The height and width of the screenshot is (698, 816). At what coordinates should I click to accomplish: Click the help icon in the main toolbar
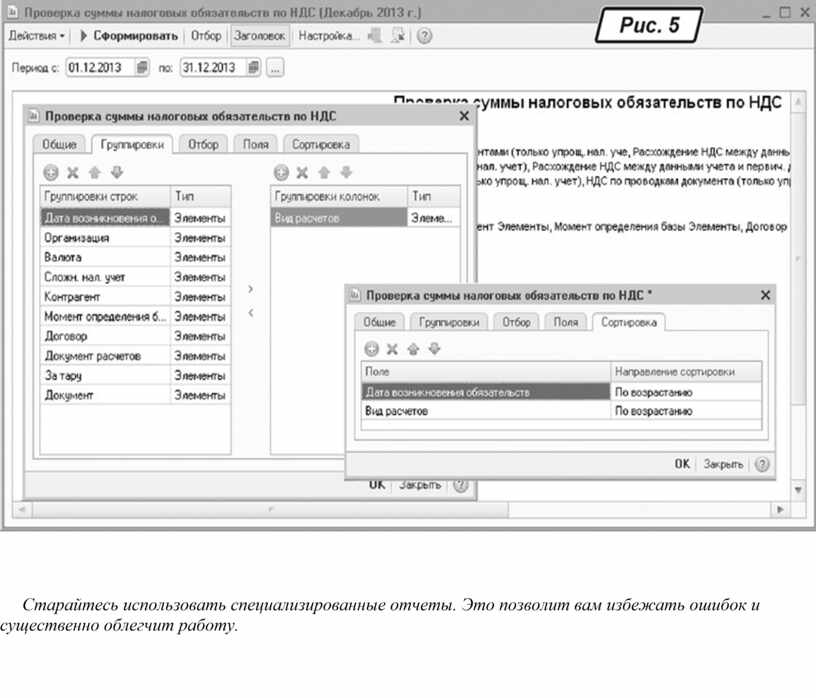pos(424,36)
